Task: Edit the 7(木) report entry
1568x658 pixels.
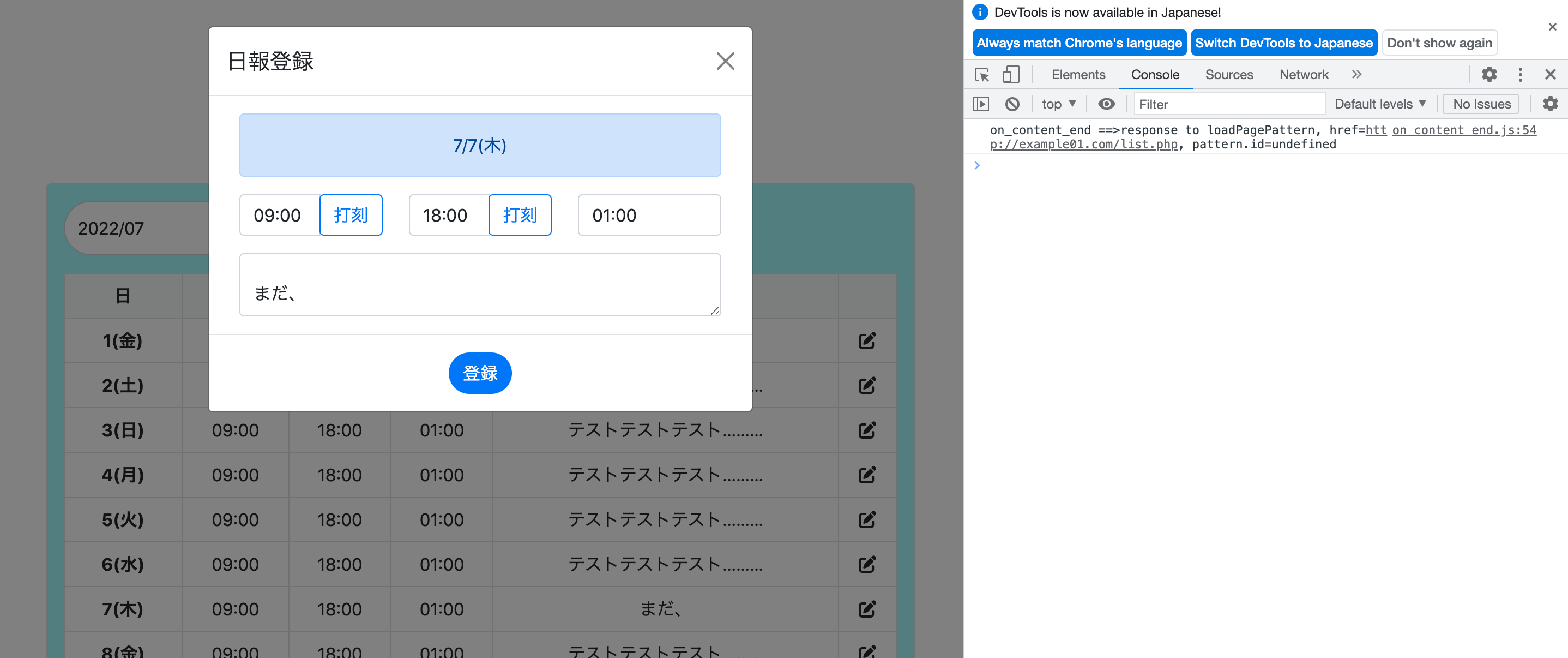Action: (867, 609)
